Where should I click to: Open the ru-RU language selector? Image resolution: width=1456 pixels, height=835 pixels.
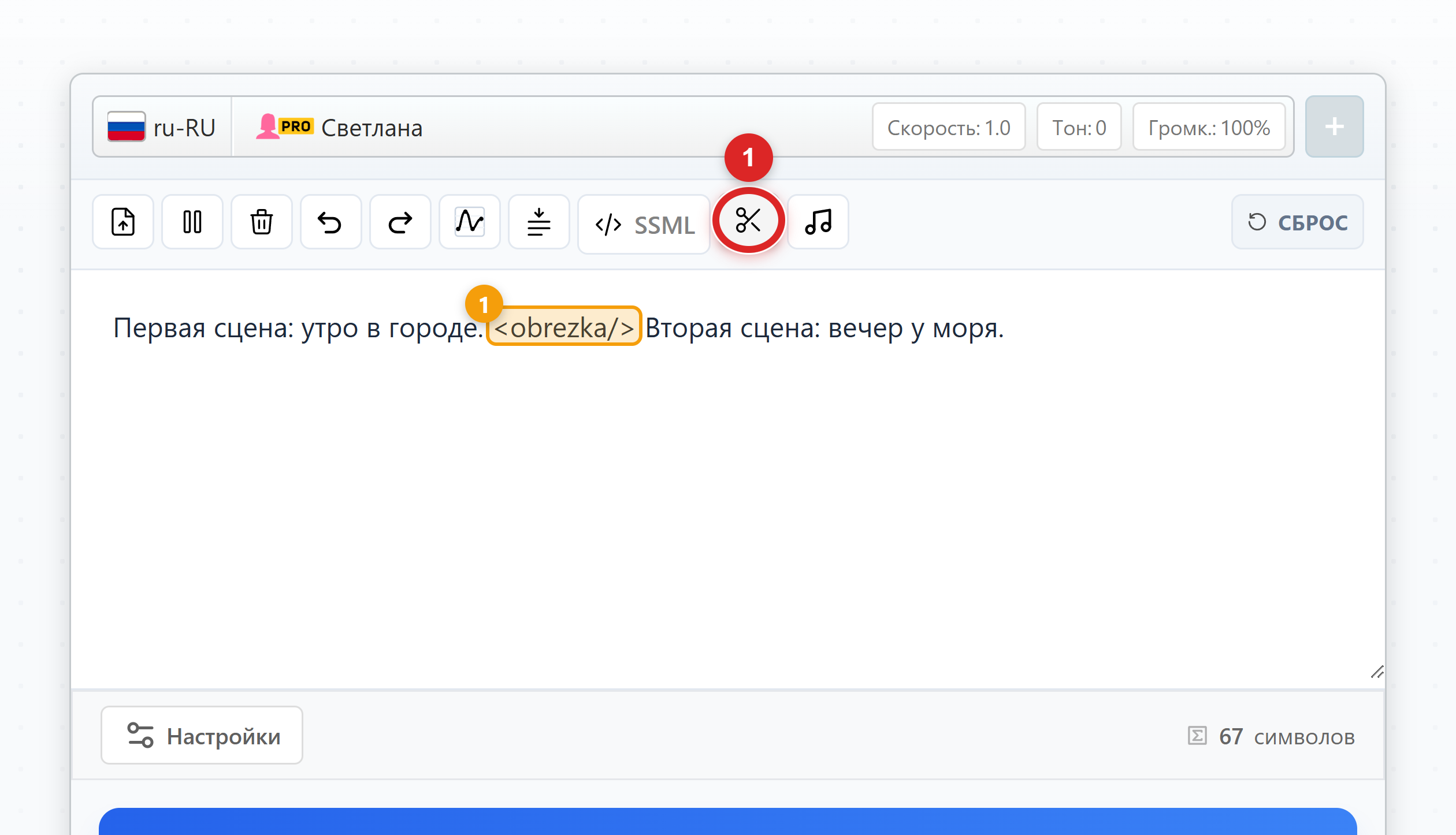point(162,127)
